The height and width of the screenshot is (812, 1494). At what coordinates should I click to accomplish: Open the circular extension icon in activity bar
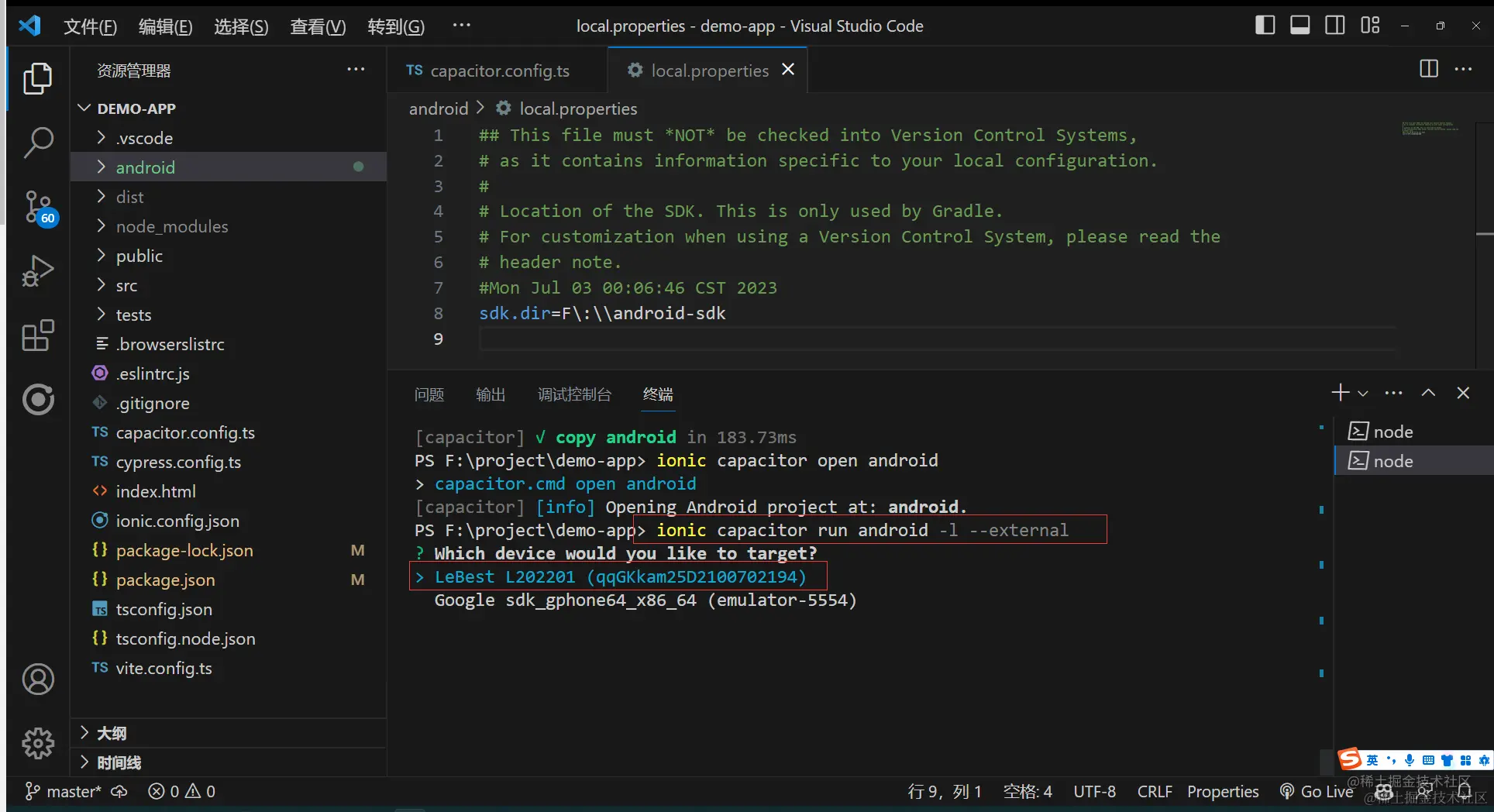point(38,400)
